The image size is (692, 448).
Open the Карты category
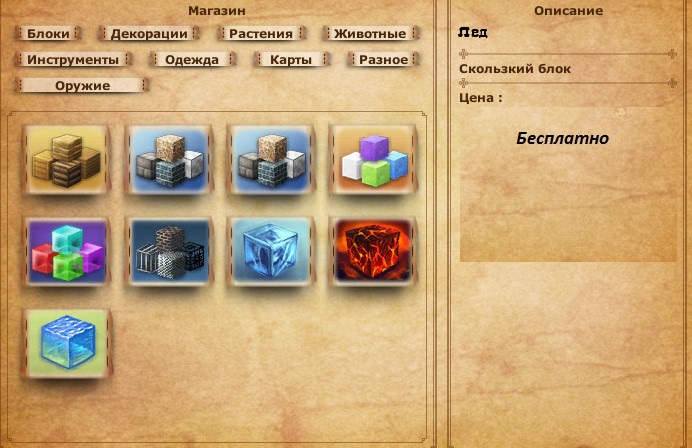pos(291,60)
